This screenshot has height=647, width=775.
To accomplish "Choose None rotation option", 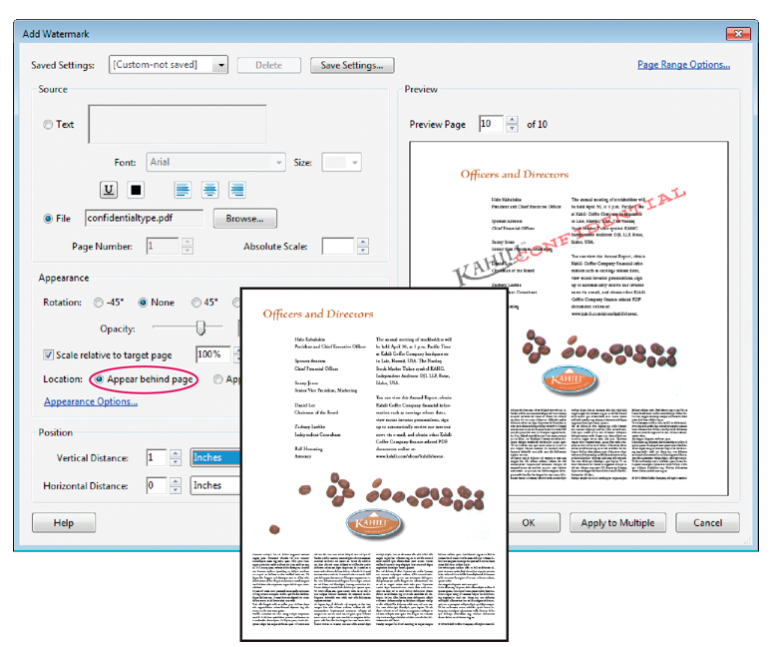I will [143, 302].
